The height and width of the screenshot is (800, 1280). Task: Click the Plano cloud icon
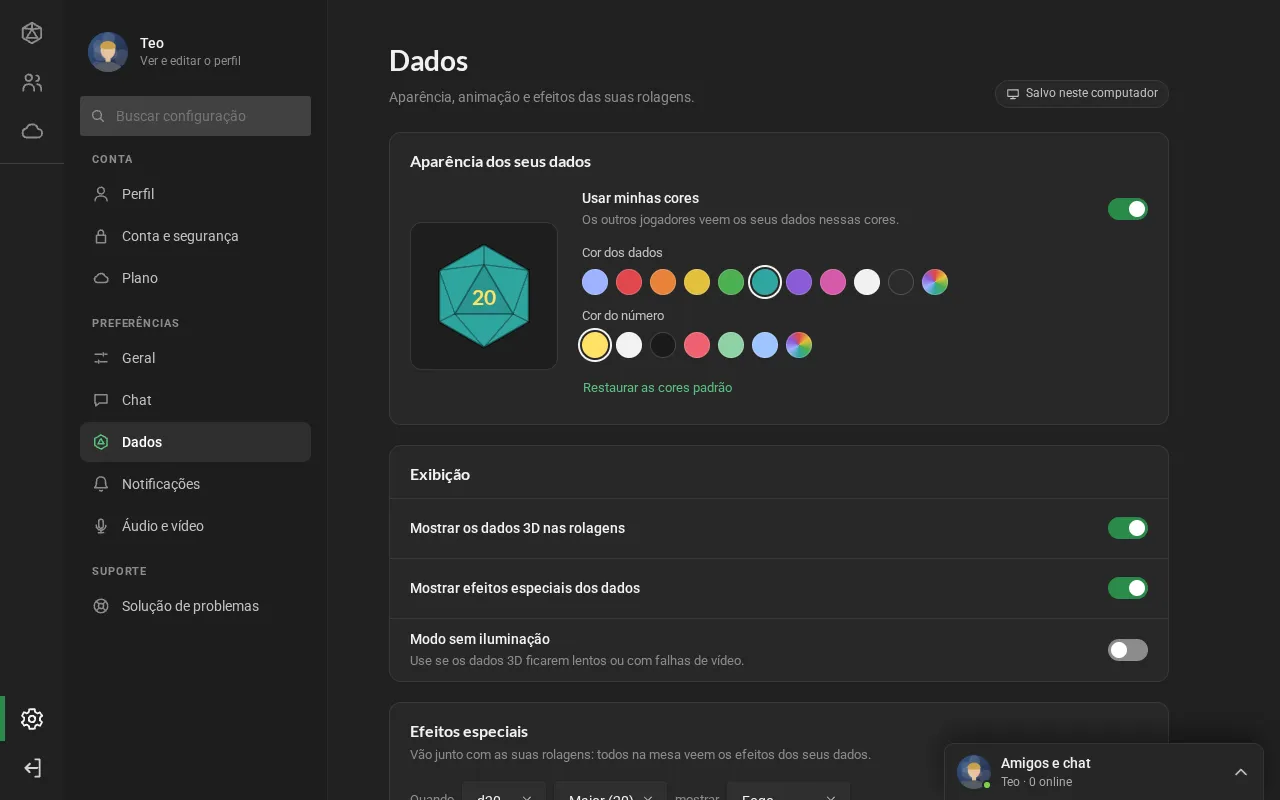pyautogui.click(x=101, y=278)
